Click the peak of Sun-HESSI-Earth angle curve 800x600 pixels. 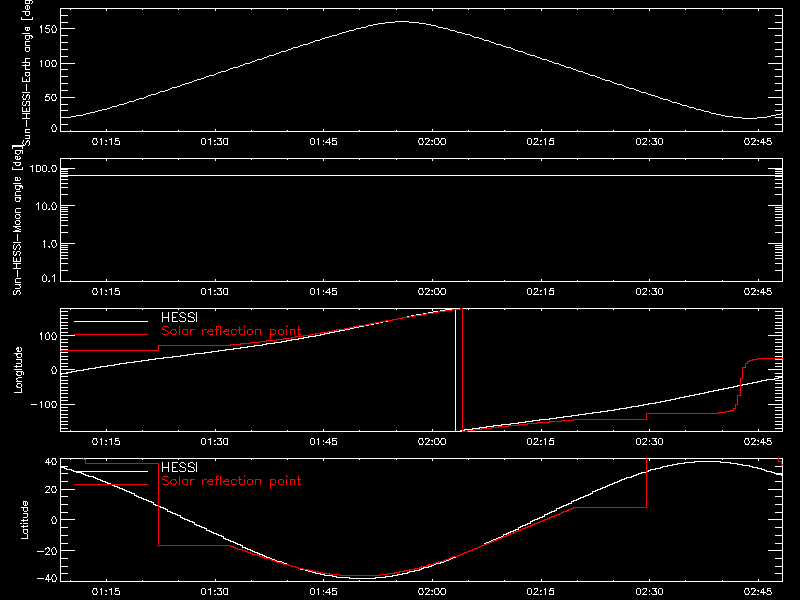[x=402, y=21]
